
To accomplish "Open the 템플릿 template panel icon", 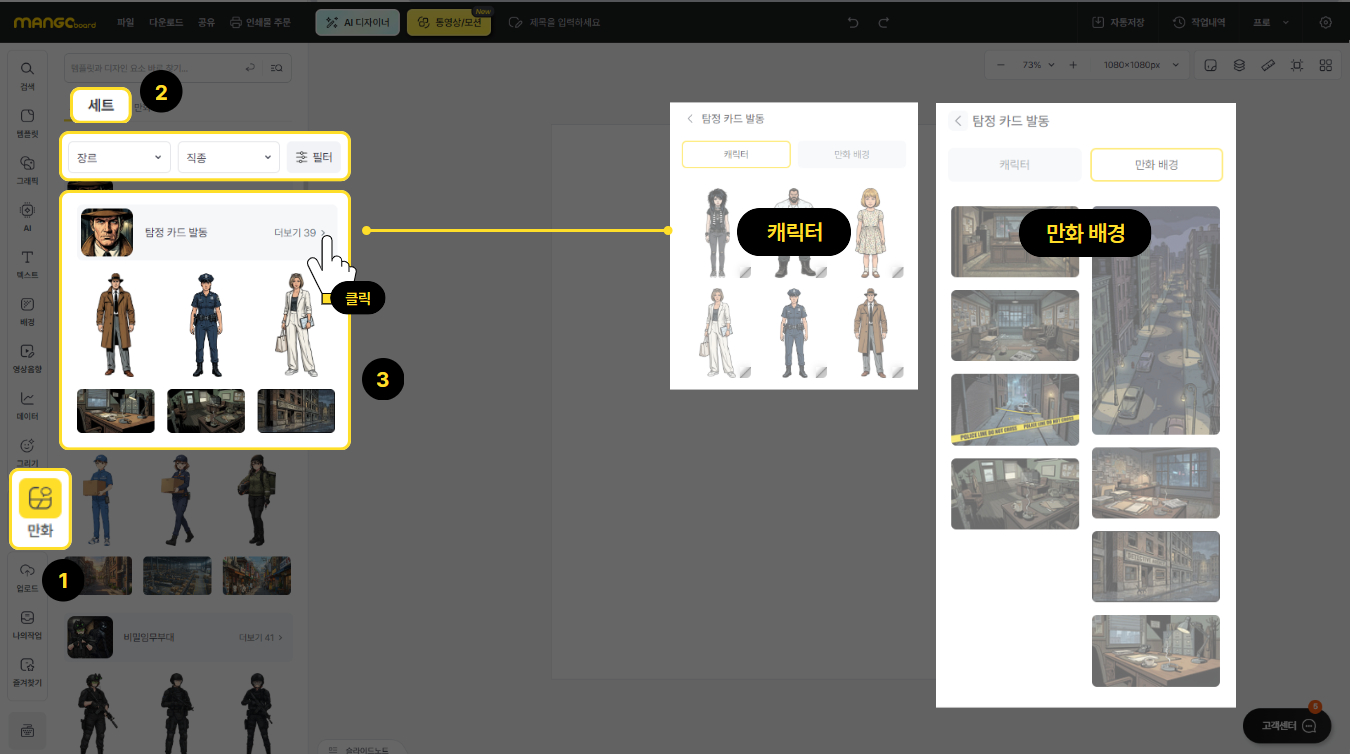I will (x=27, y=122).
